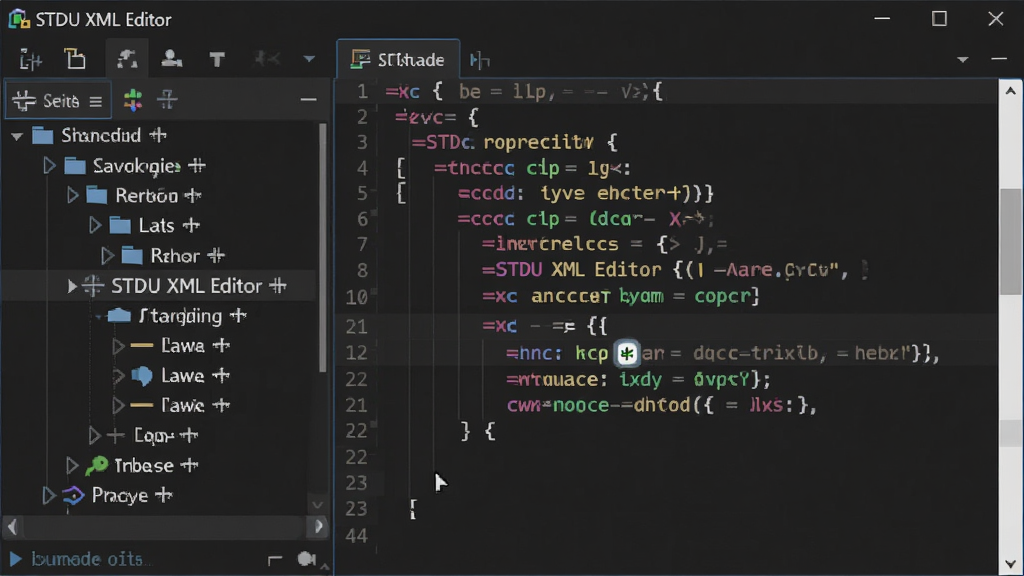Select the Ftarqding folder item

180,316
